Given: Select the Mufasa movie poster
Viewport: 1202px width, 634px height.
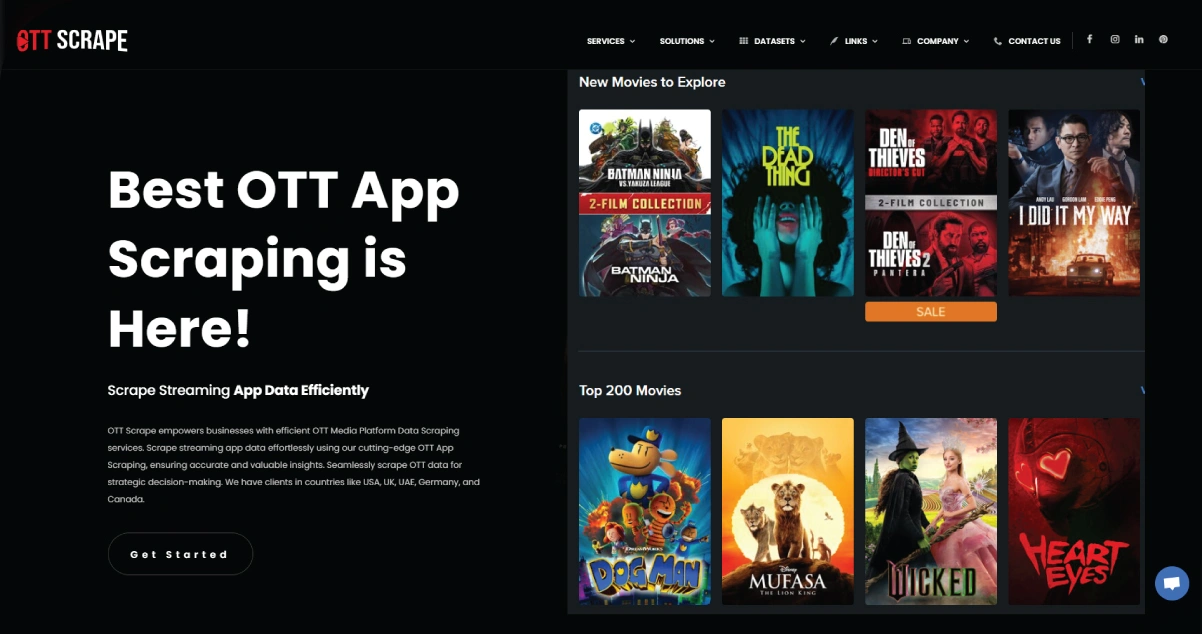Looking at the screenshot, I should 787,511.
